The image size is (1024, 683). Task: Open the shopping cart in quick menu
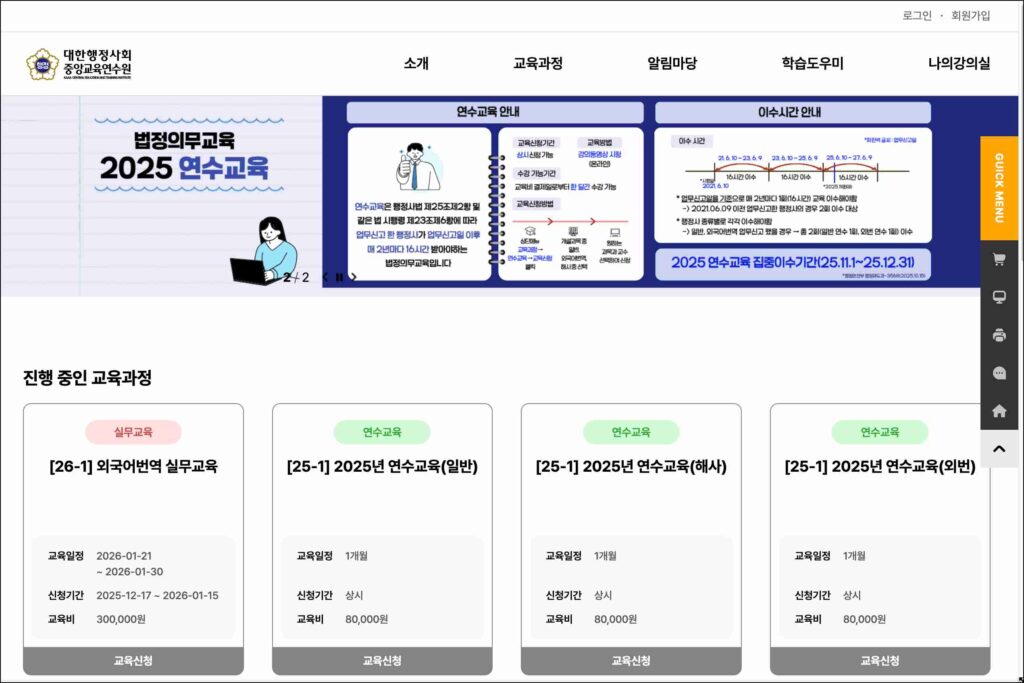tap(998, 260)
